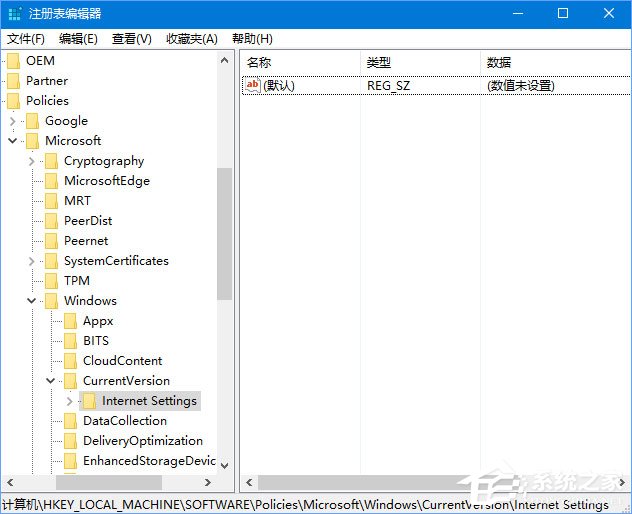Image resolution: width=632 pixels, height=514 pixels.
Task: Select the PeerDist key label
Action: coord(88,221)
